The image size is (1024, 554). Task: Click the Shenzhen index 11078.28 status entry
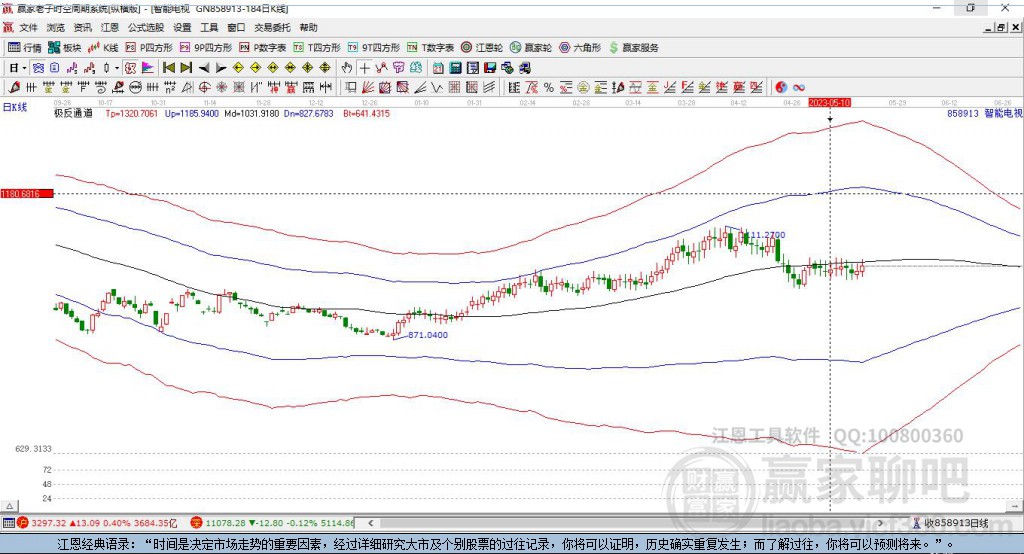[x=273, y=523]
